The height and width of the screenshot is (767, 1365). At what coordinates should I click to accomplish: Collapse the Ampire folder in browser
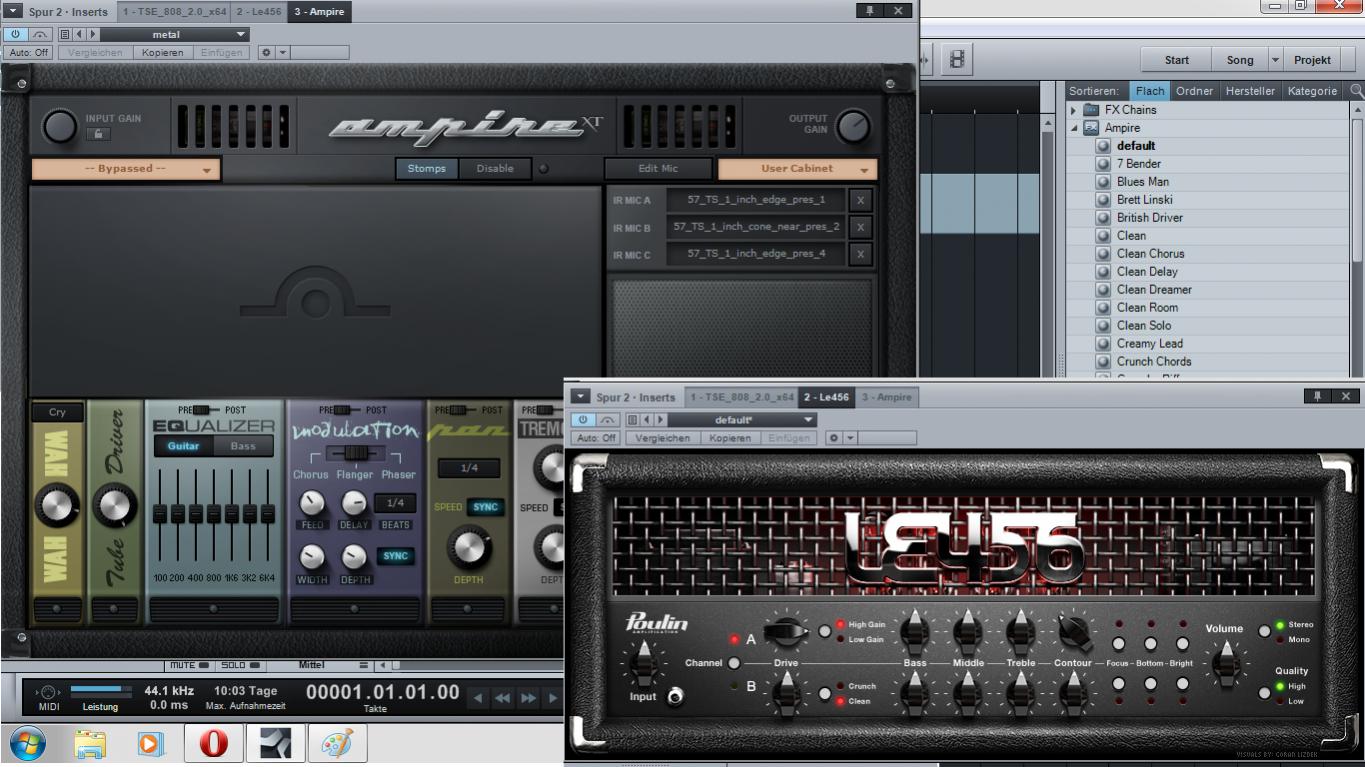(1074, 128)
